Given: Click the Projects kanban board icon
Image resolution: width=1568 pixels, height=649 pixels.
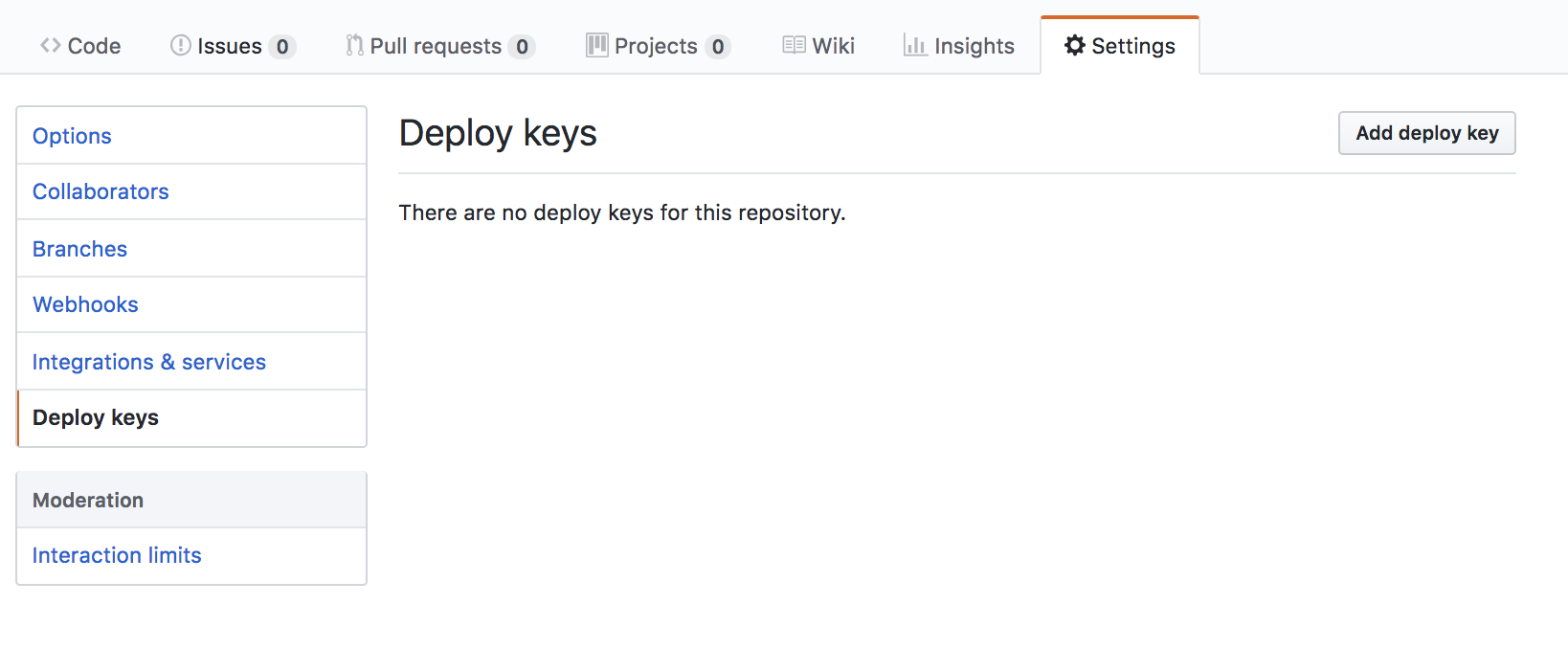Looking at the screenshot, I should (595, 45).
